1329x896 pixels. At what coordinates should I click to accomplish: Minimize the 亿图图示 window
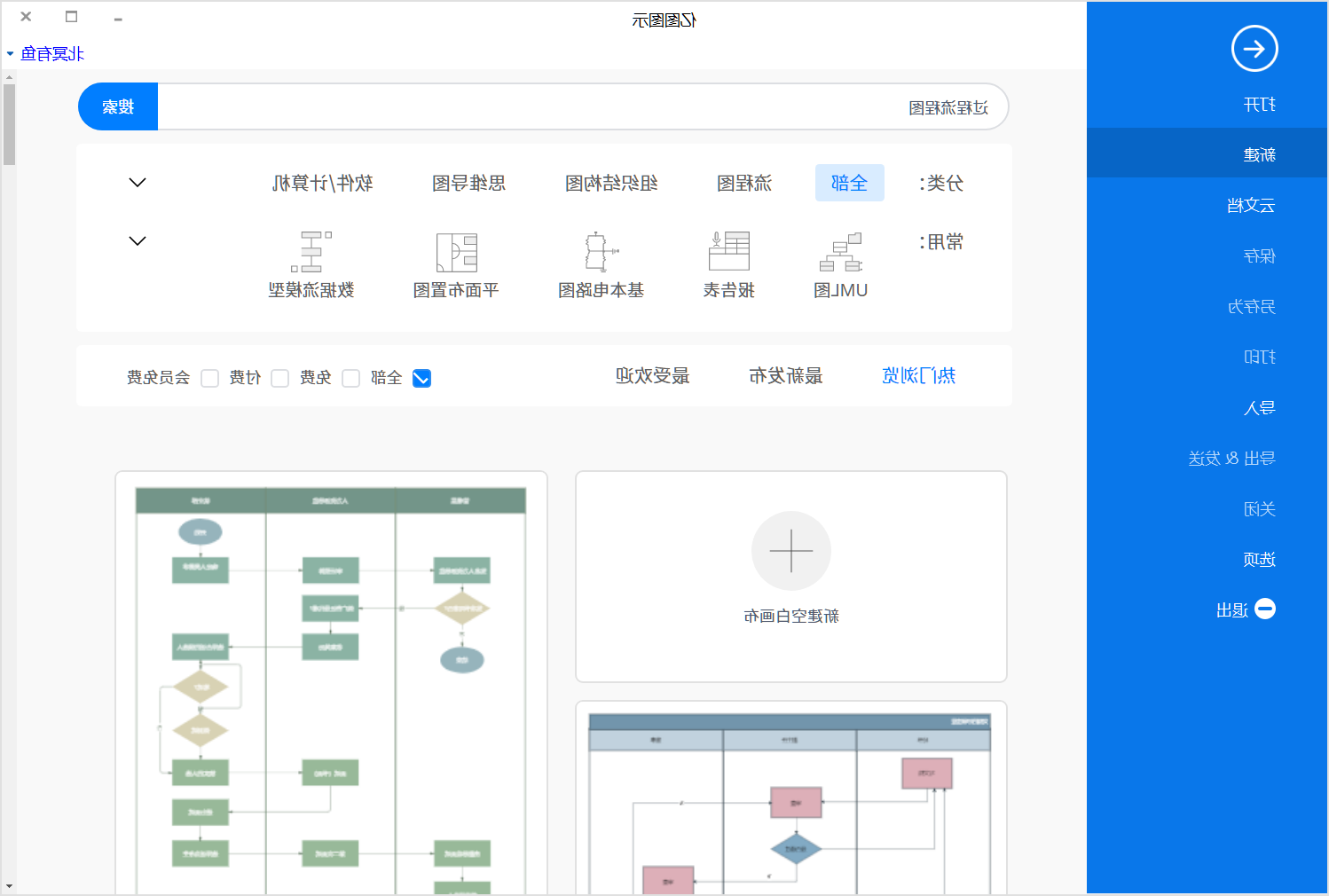(118, 18)
